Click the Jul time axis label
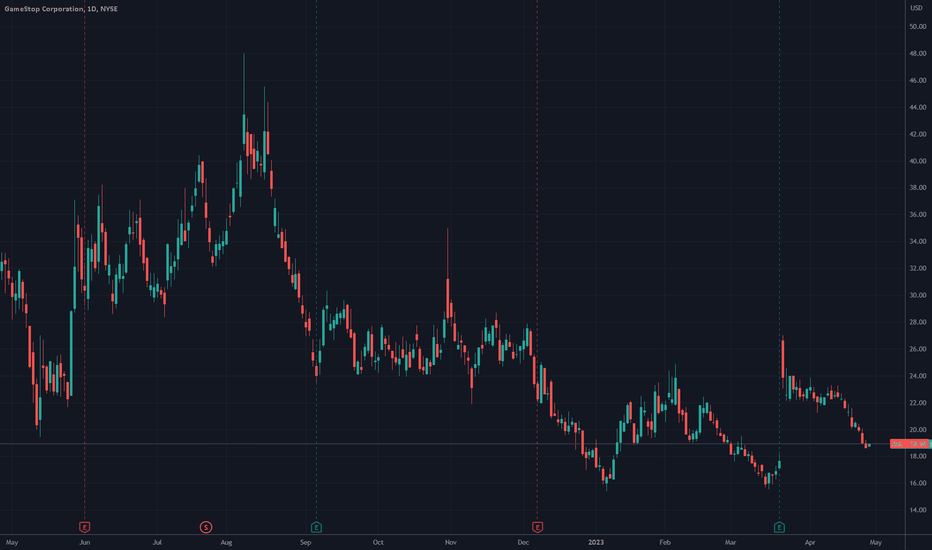 (157, 542)
